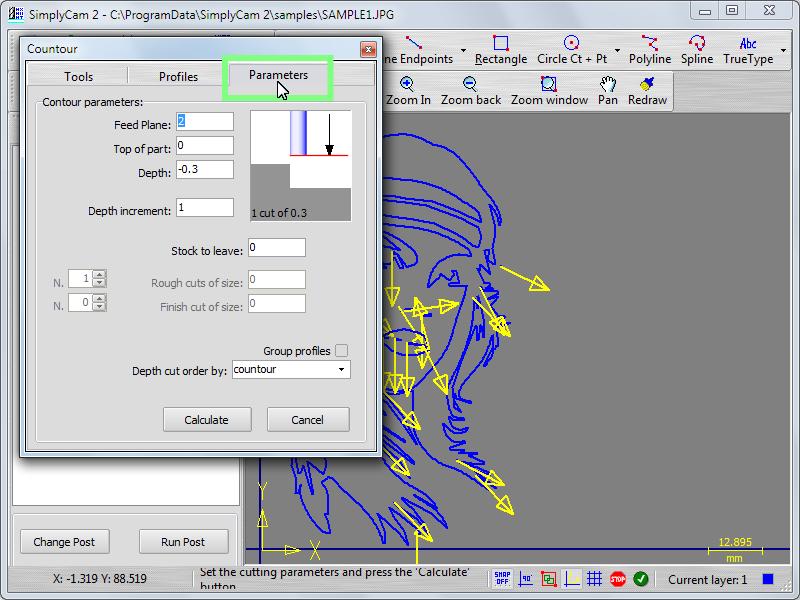The image size is (800, 600).
Task: Click the Redraw tool
Action: pyautogui.click(x=647, y=91)
